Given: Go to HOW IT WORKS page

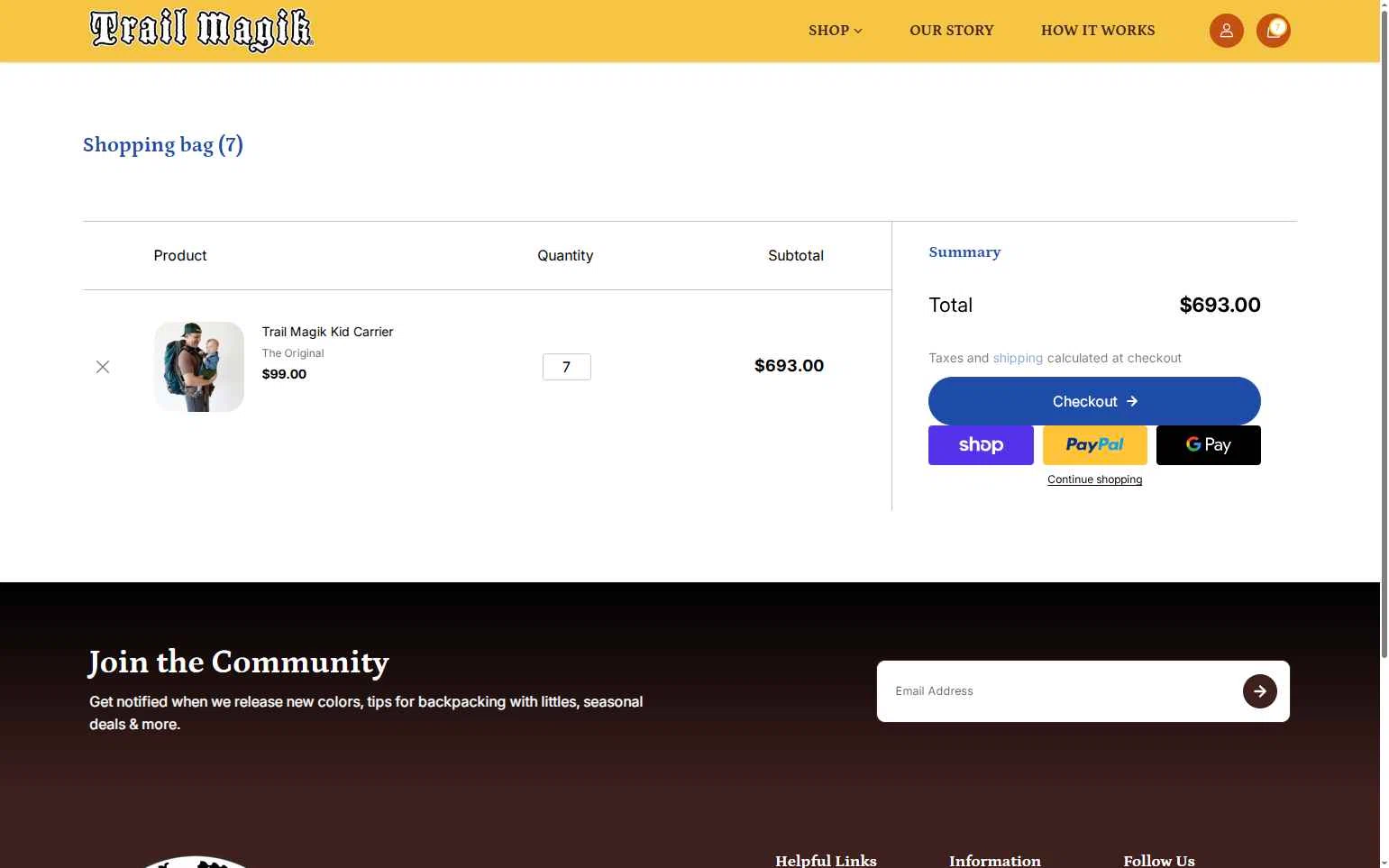Looking at the screenshot, I should coord(1097,31).
